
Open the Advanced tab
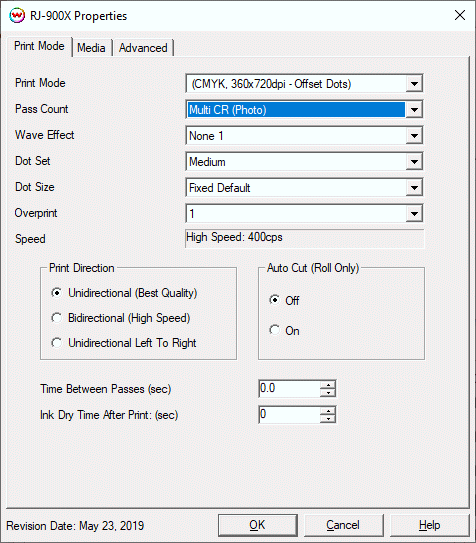143,48
